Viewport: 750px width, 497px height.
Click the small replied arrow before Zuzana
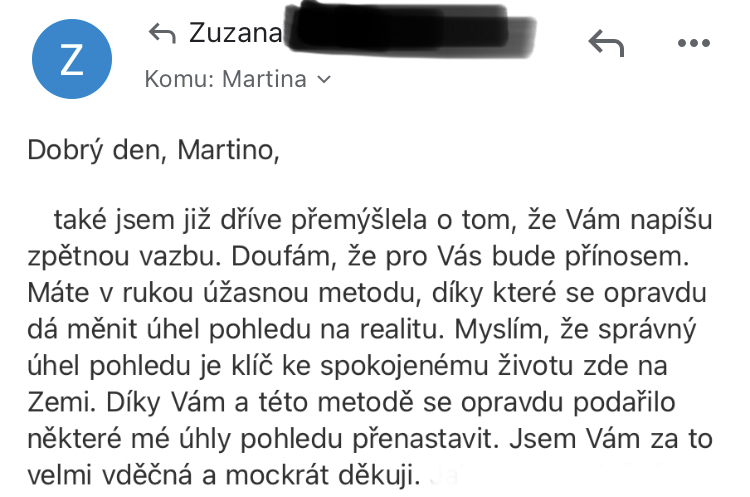(x=162, y=33)
